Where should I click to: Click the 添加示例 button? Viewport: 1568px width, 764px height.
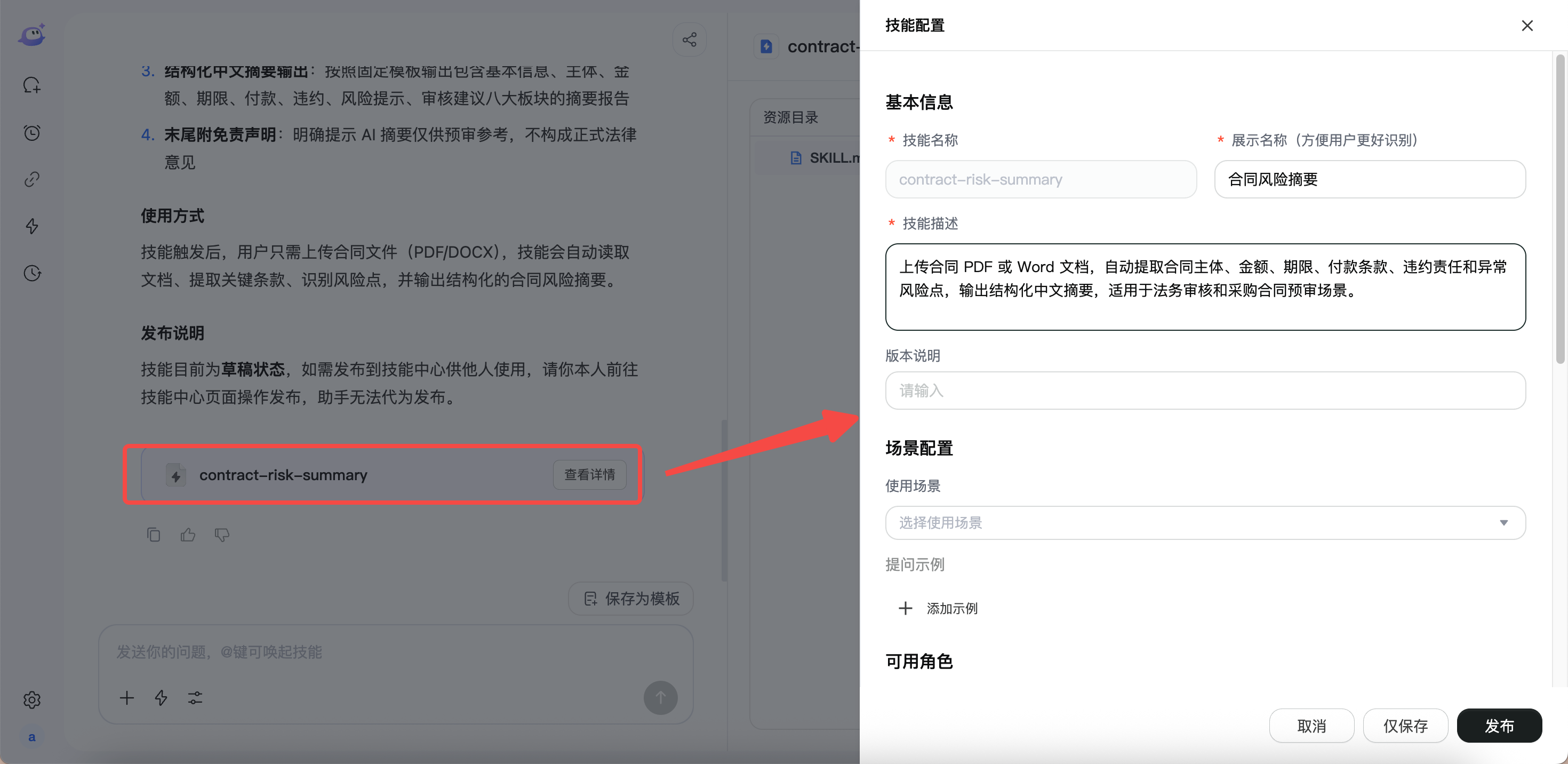tap(938, 608)
